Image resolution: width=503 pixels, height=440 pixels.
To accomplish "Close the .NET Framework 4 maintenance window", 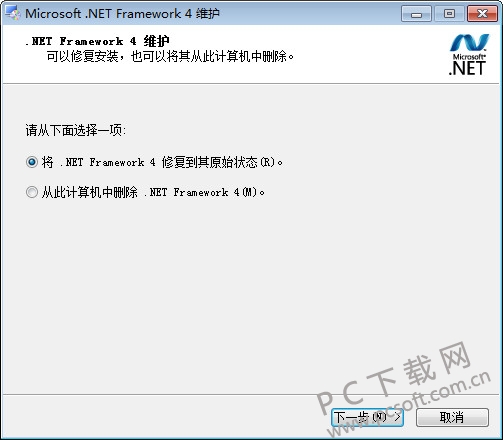I will [482, 14].
